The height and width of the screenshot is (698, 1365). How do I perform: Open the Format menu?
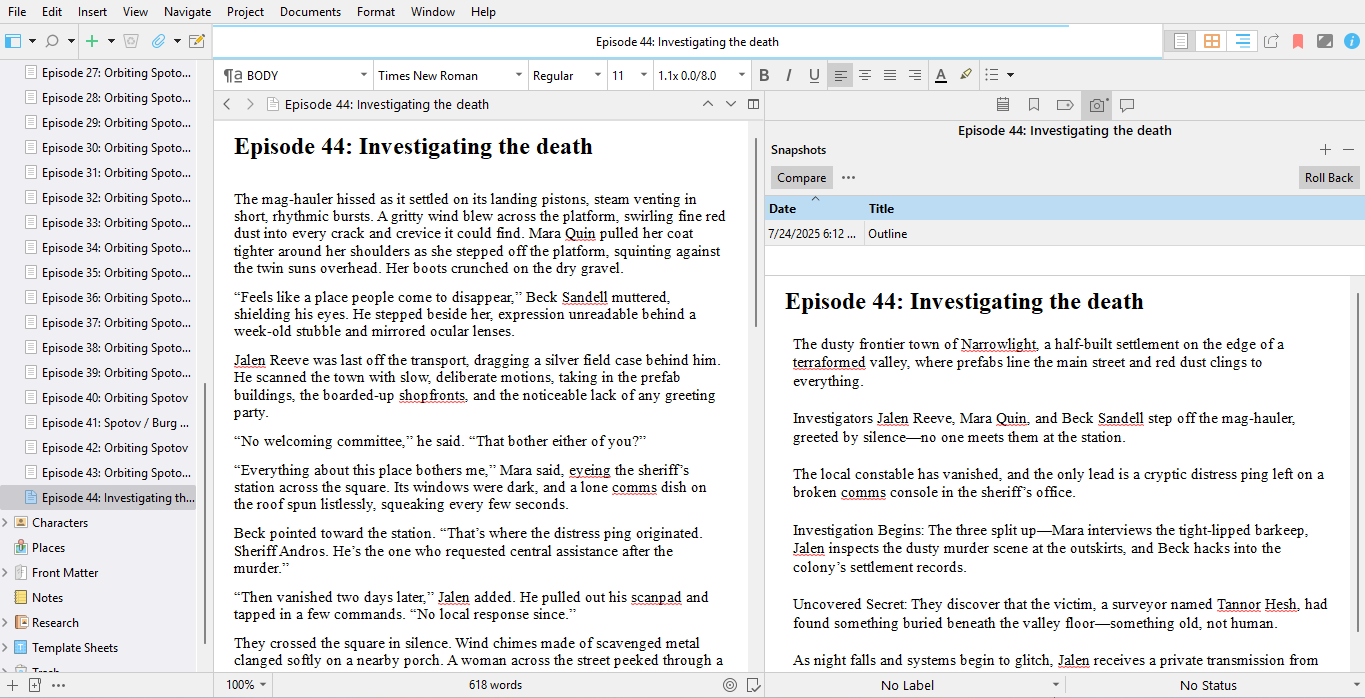click(x=376, y=12)
